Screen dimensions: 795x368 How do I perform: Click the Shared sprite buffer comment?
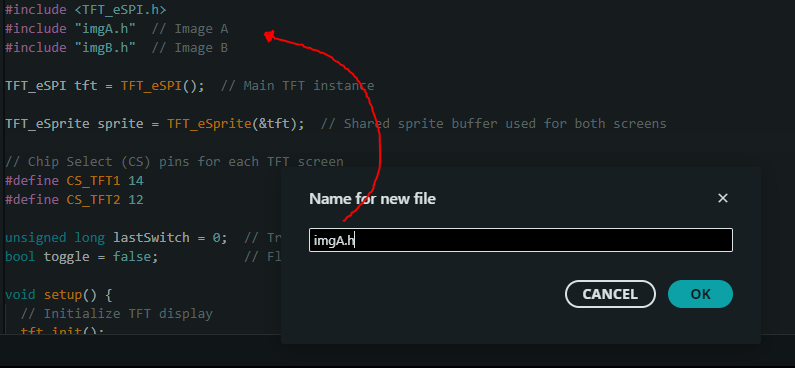tap(493, 124)
